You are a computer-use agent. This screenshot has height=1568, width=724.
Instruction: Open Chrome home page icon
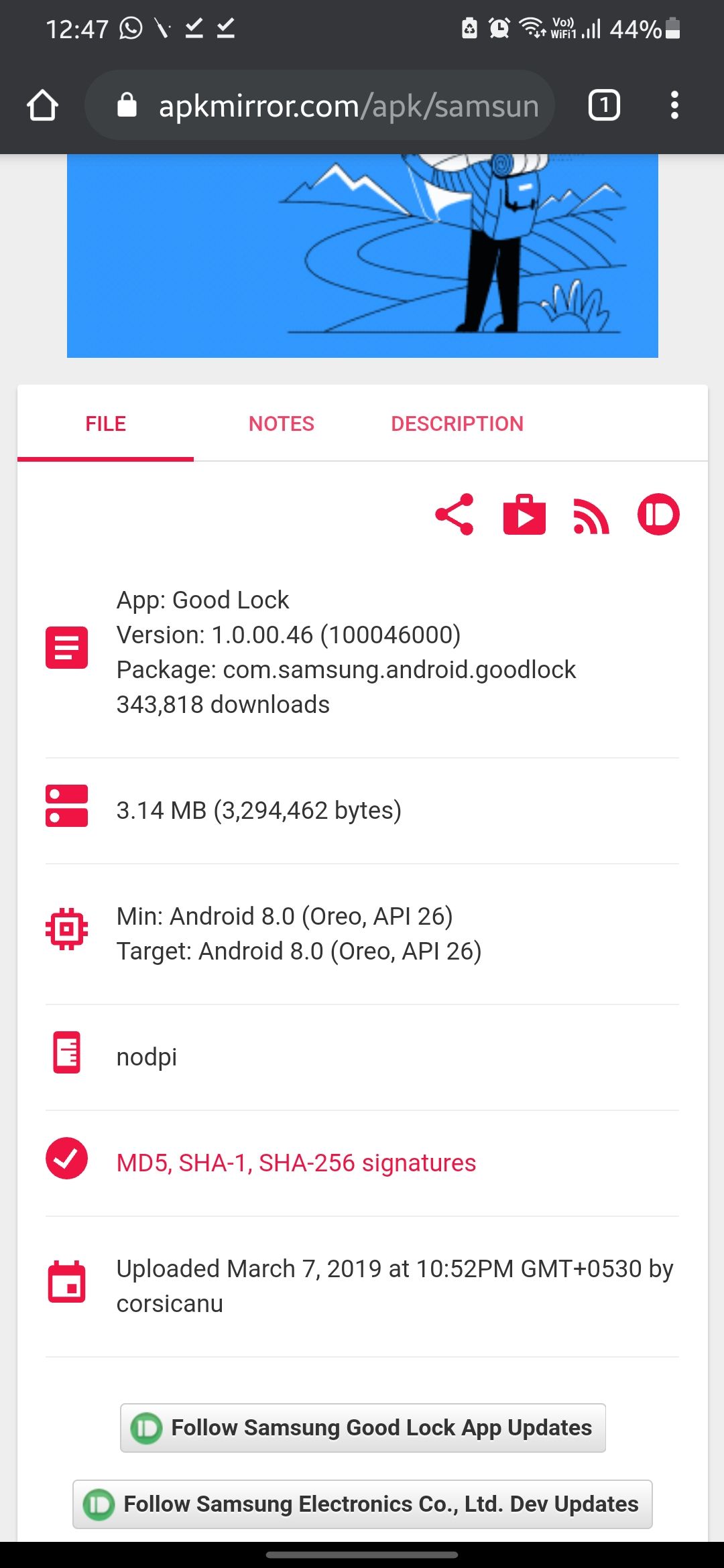tap(42, 105)
